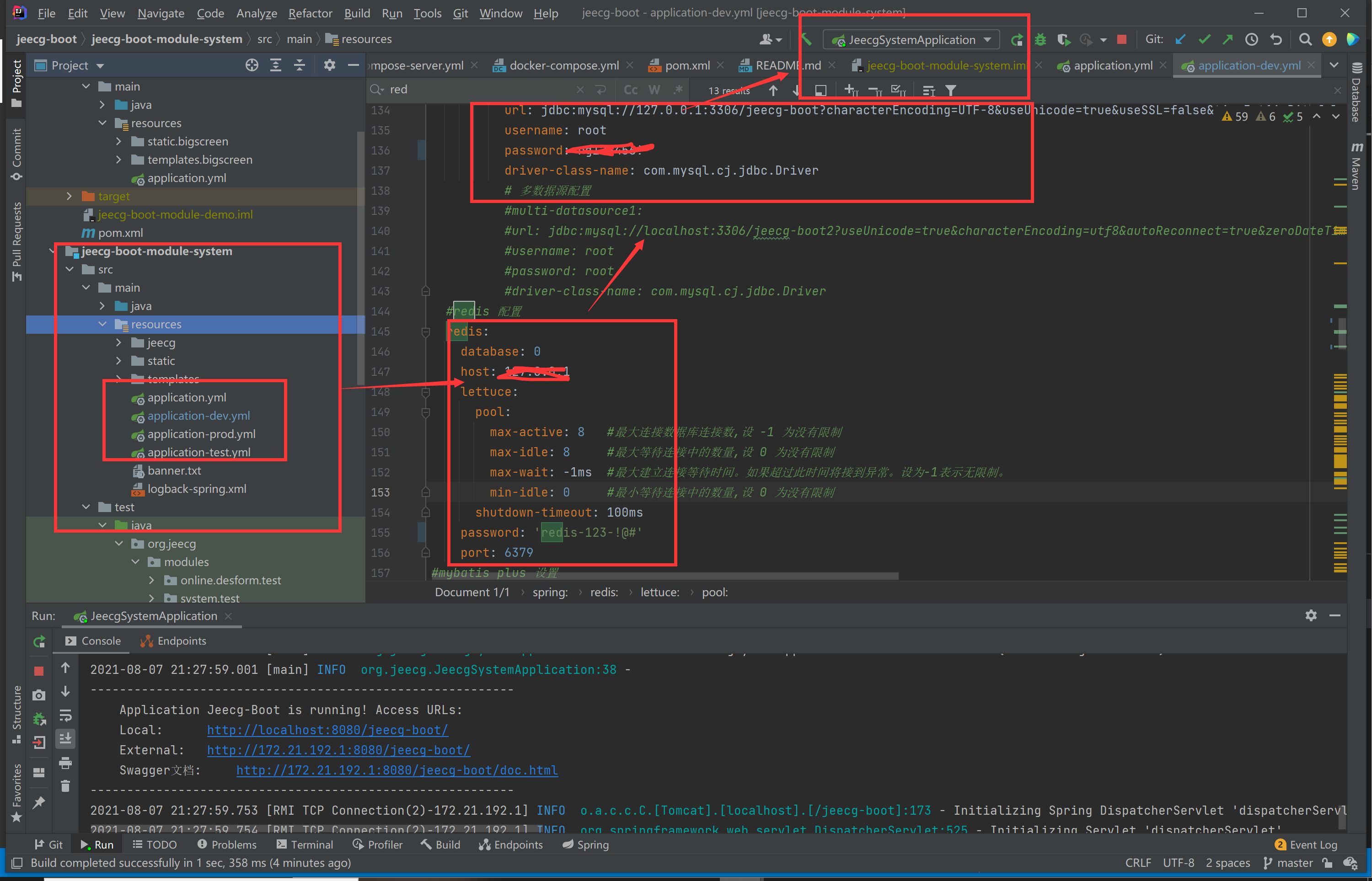The width and height of the screenshot is (1372, 881).
Task: Open Git history clock icon
Action: pyautogui.click(x=1251, y=39)
